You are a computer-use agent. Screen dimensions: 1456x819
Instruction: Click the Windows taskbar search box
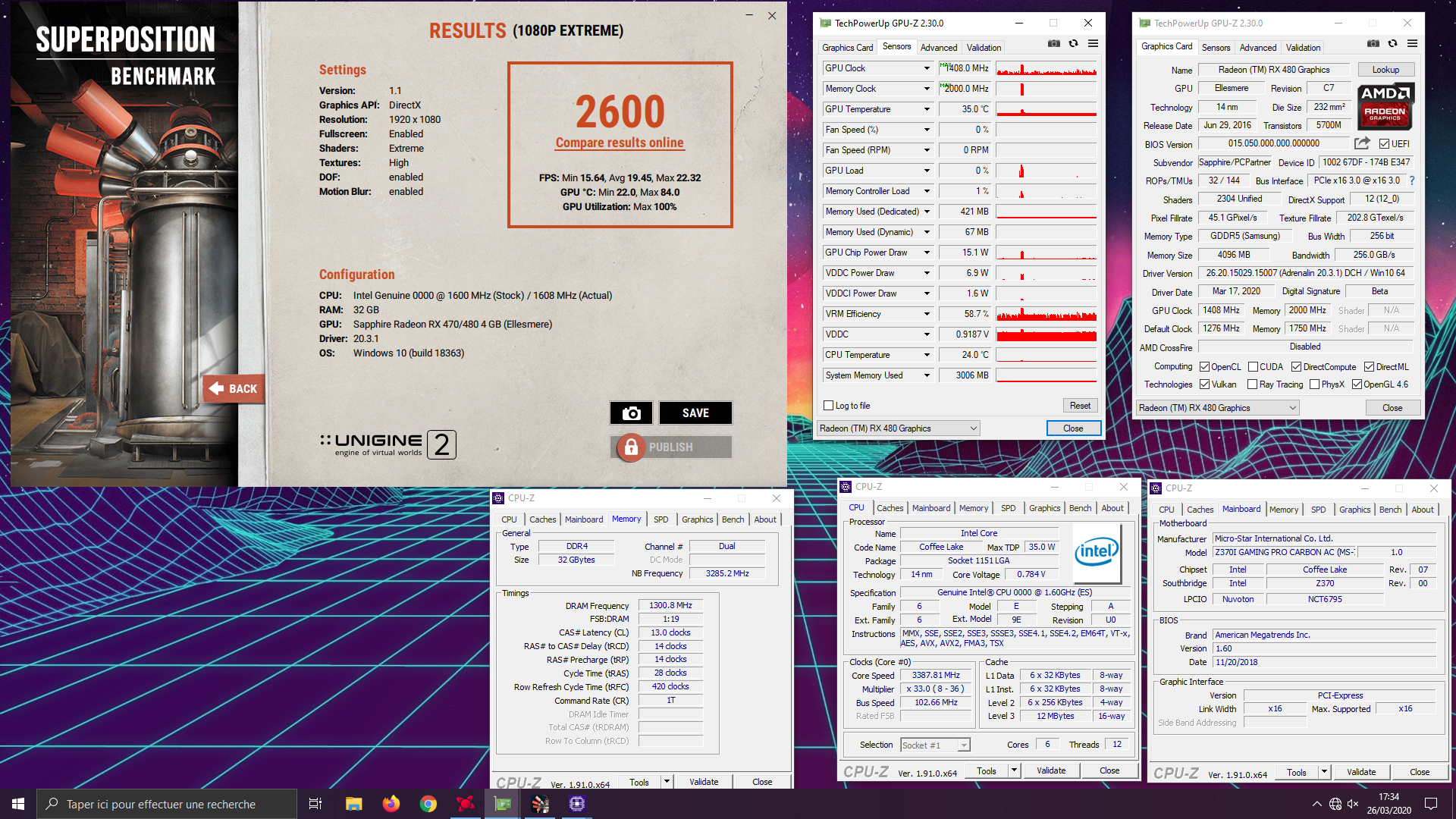(167, 804)
